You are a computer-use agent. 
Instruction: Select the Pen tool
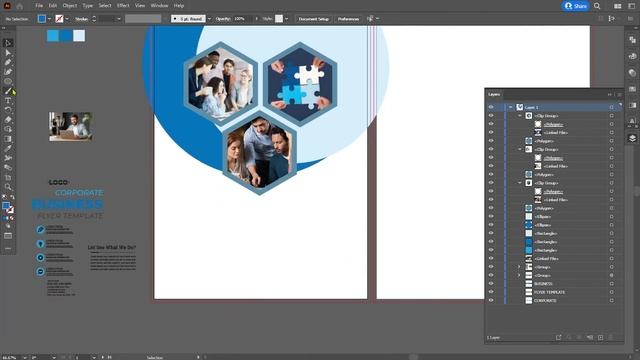tap(8, 62)
